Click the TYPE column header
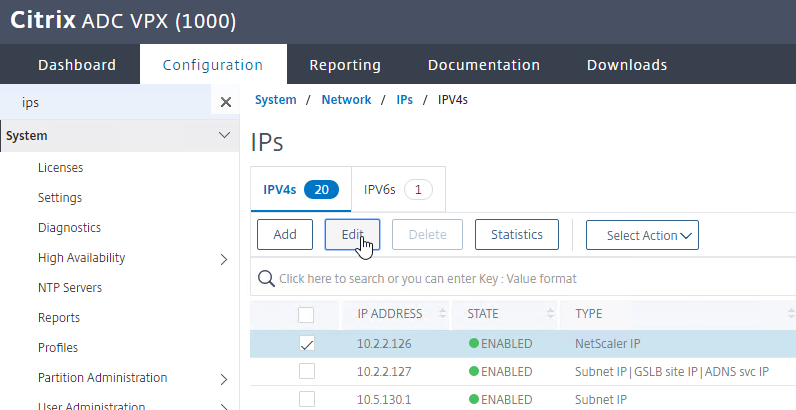The width and height of the screenshot is (796, 410). (589, 314)
